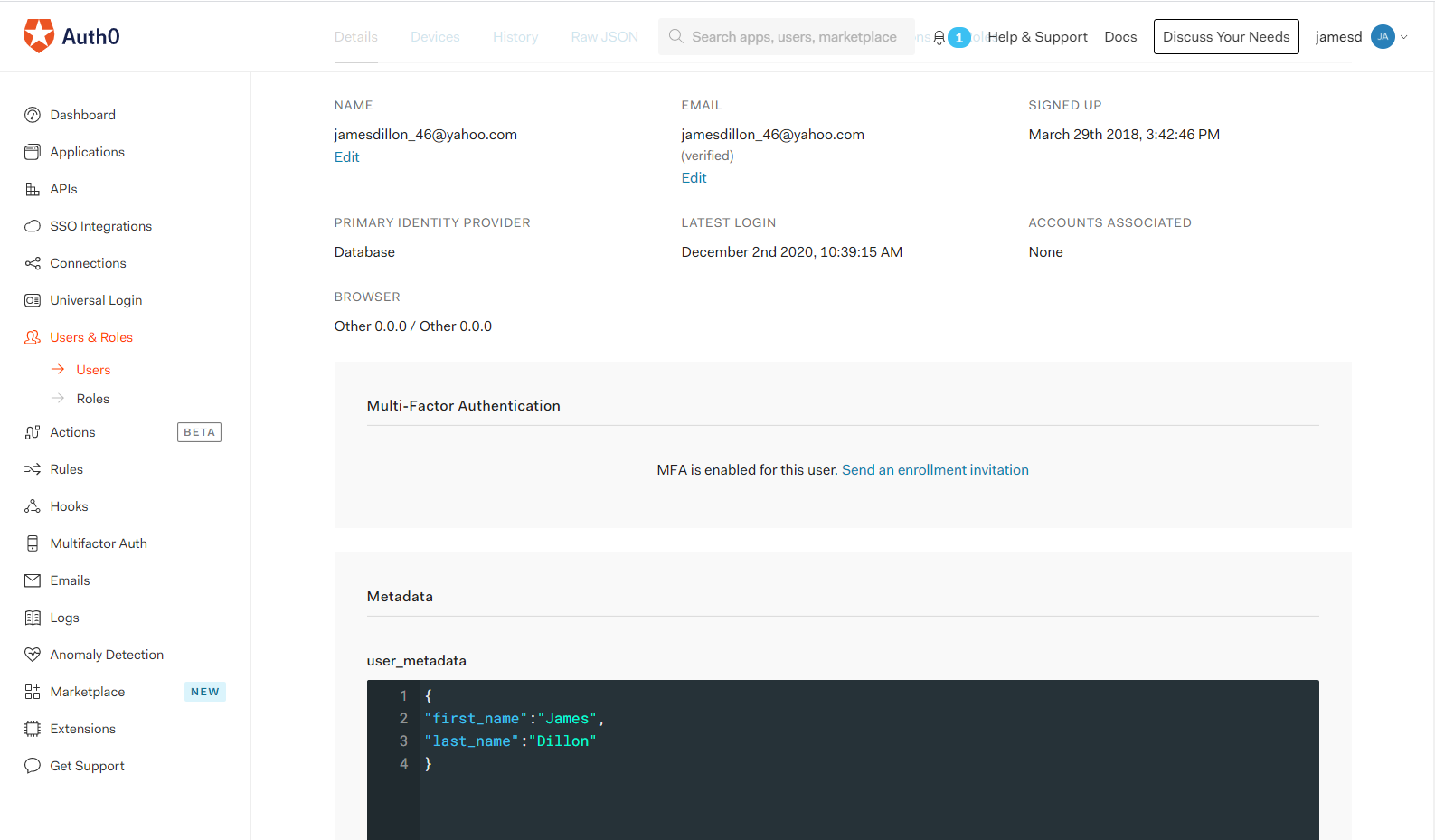Click Edit under the verified email
The width and height of the screenshot is (1435, 840).
coord(694,178)
